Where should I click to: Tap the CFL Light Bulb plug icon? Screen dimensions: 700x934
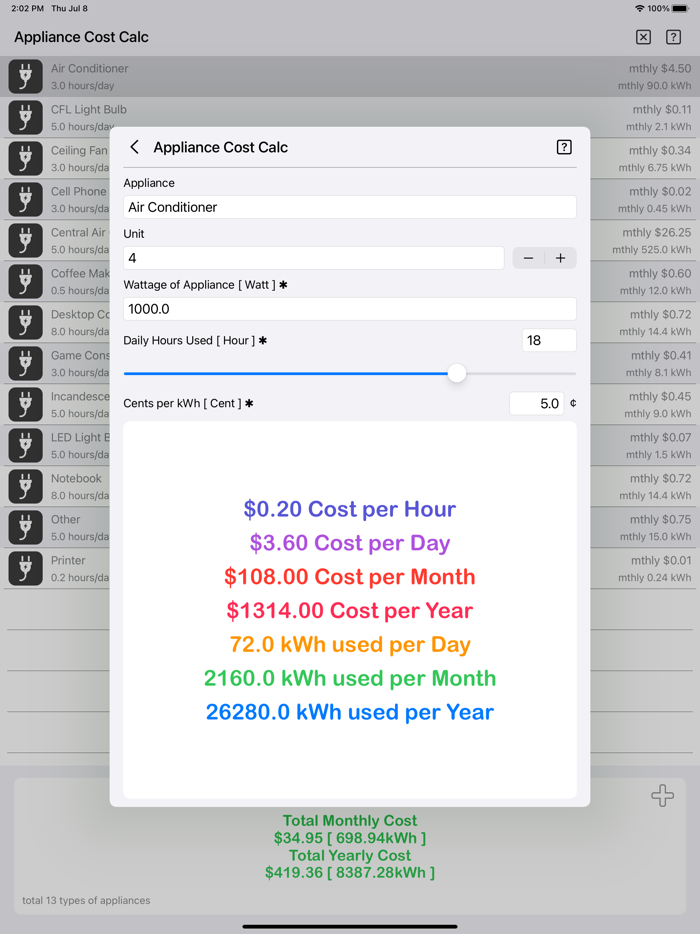(x=25, y=117)
